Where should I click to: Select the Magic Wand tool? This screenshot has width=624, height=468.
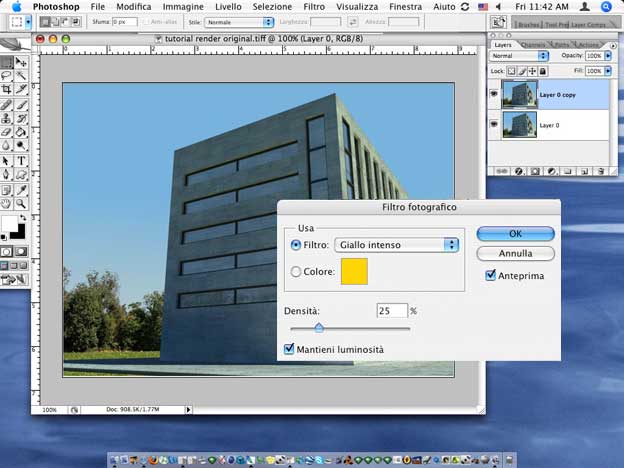click(21, 75)
